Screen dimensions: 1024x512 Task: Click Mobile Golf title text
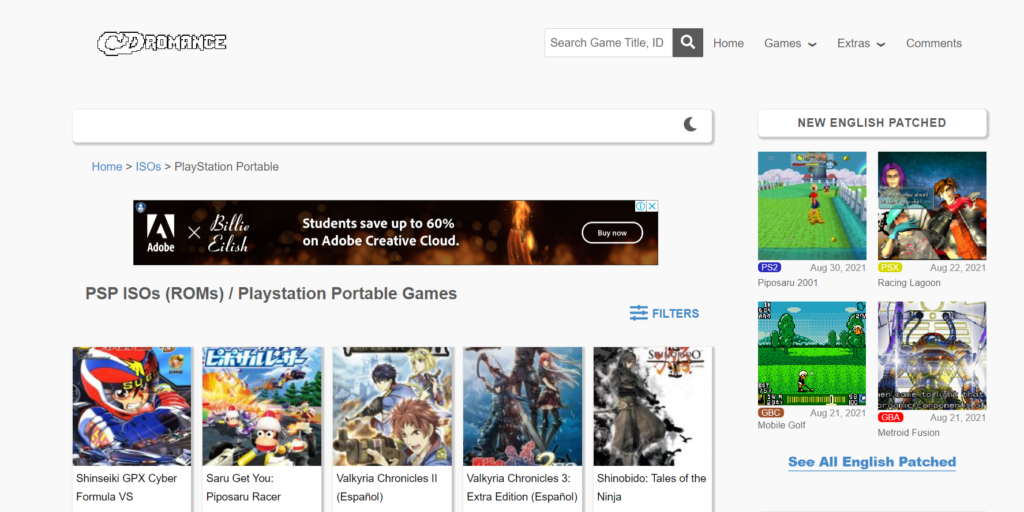pyautogui.click(x=782, y=425)
